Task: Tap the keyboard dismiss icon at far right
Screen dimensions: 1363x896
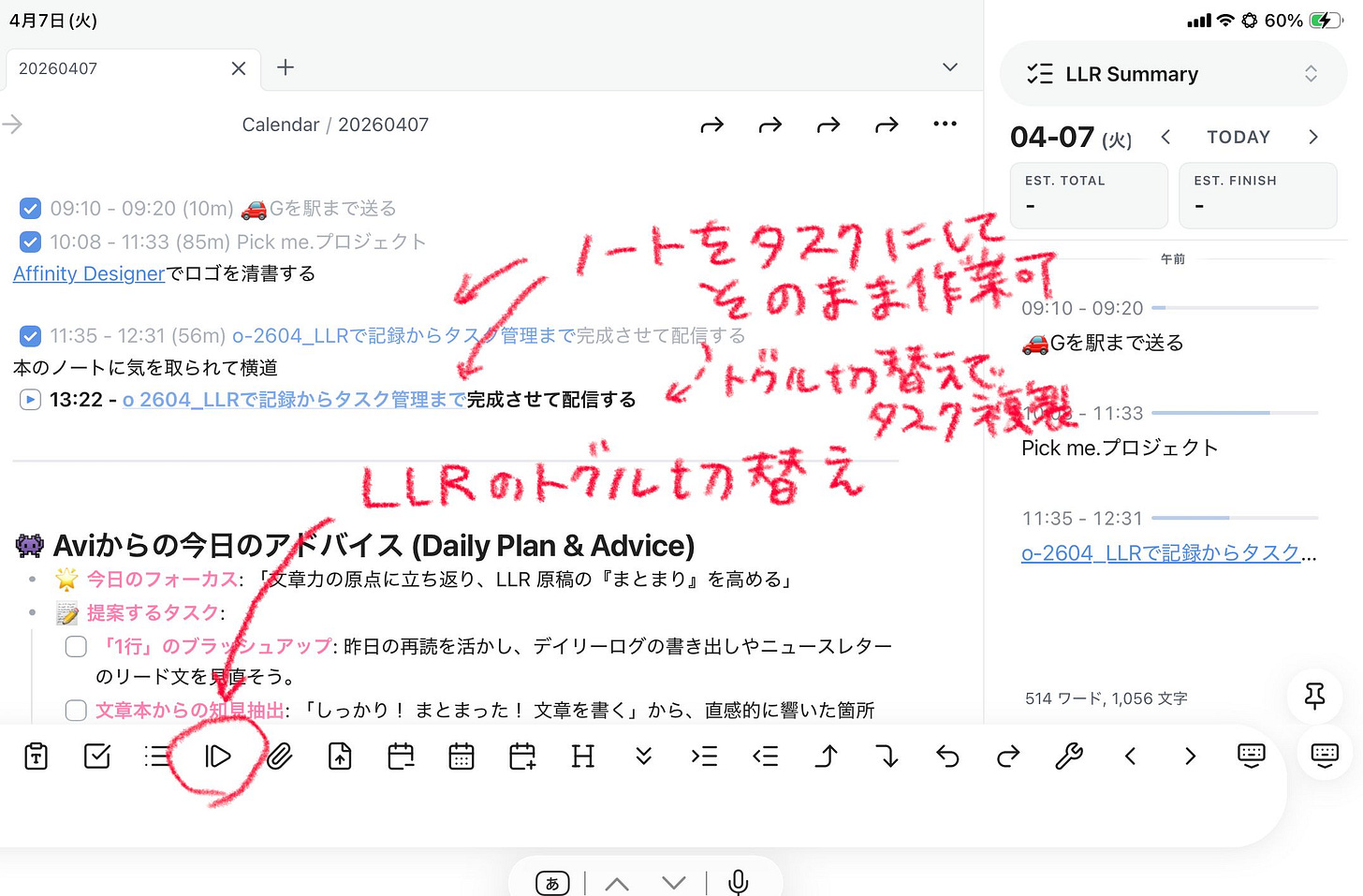Action: (x=1325, y=754)
